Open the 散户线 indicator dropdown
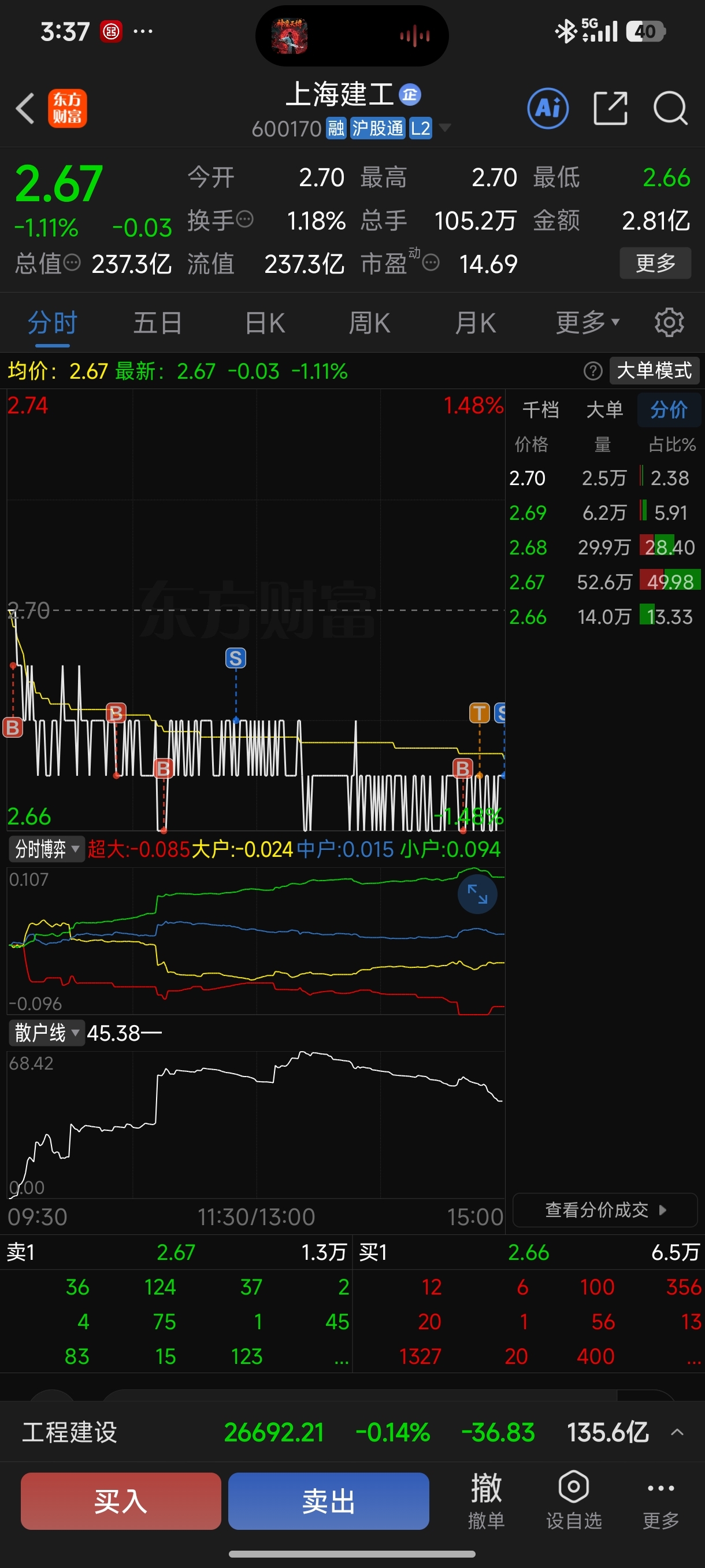Screen dimensions: 705x1568 pyautogui.click(x=46, y=1033)
